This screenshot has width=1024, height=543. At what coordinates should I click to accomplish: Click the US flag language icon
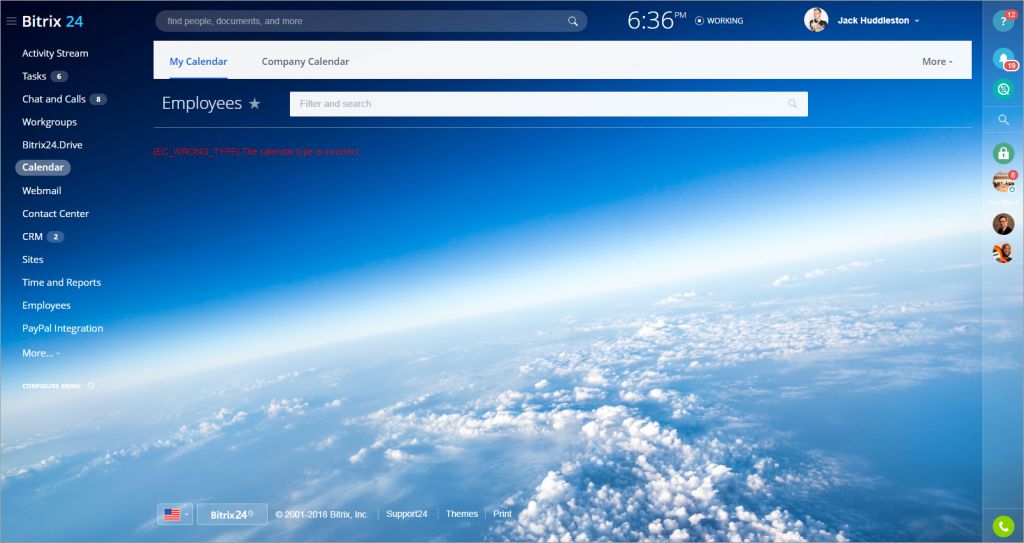[x=172, y=514]
